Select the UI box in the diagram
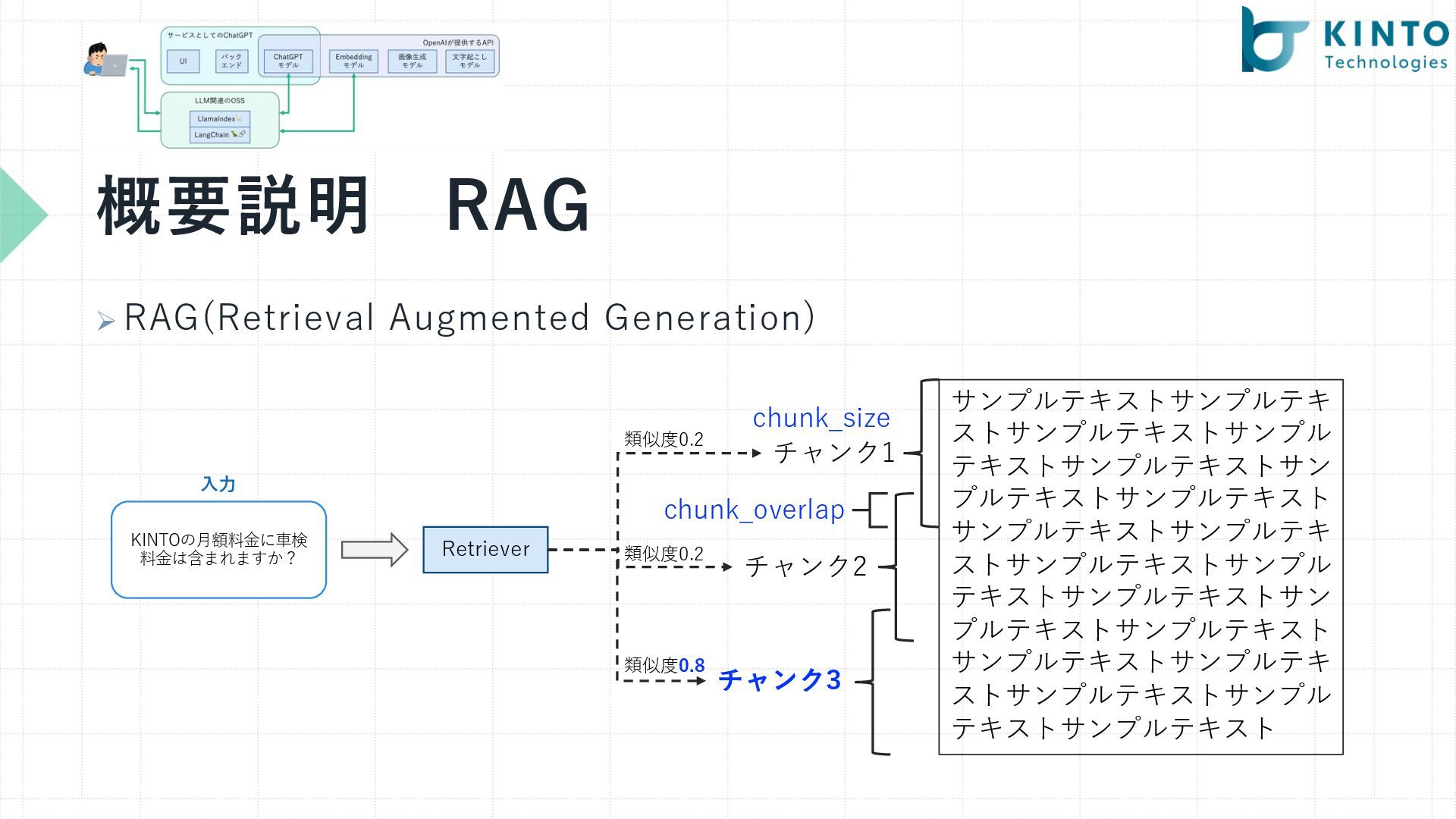This screenshot has height=819, width=1456. tap(183, 61)
